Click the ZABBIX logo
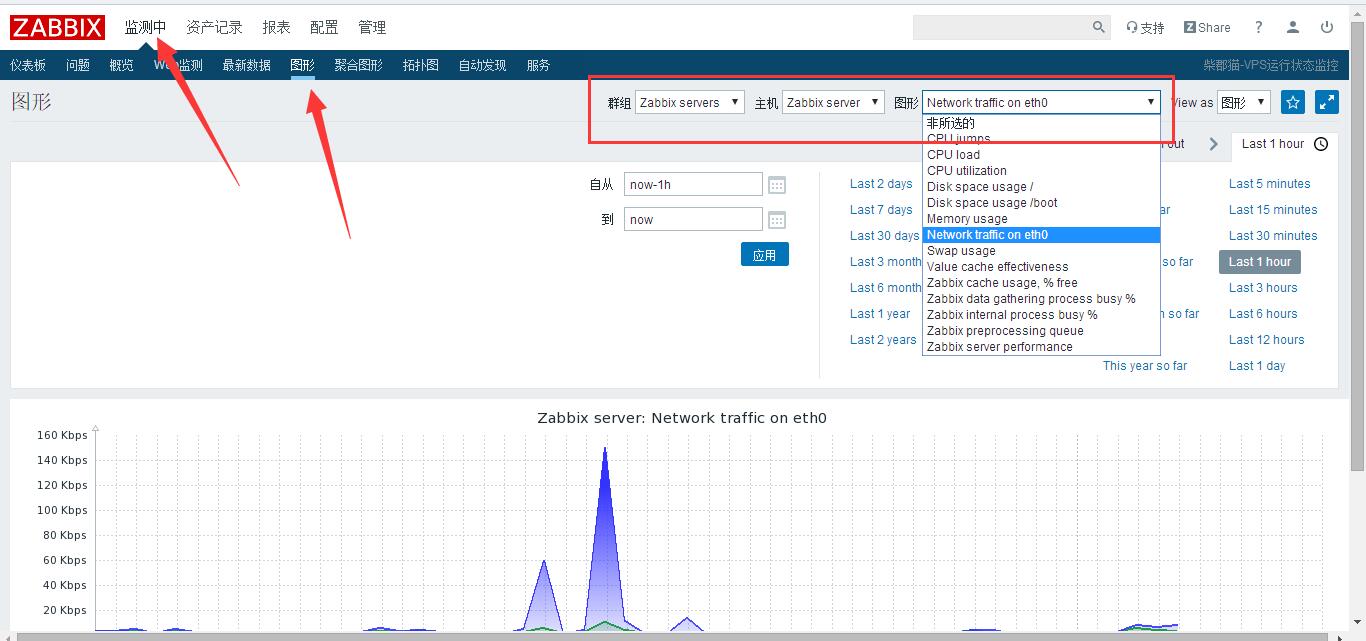 pyautogui.click(x=57, y=27)
